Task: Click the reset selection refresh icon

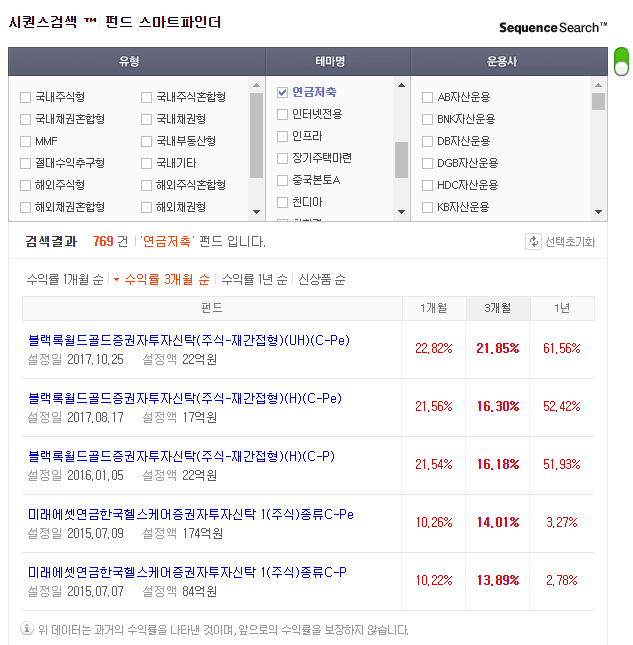Action: click(533, 241)
